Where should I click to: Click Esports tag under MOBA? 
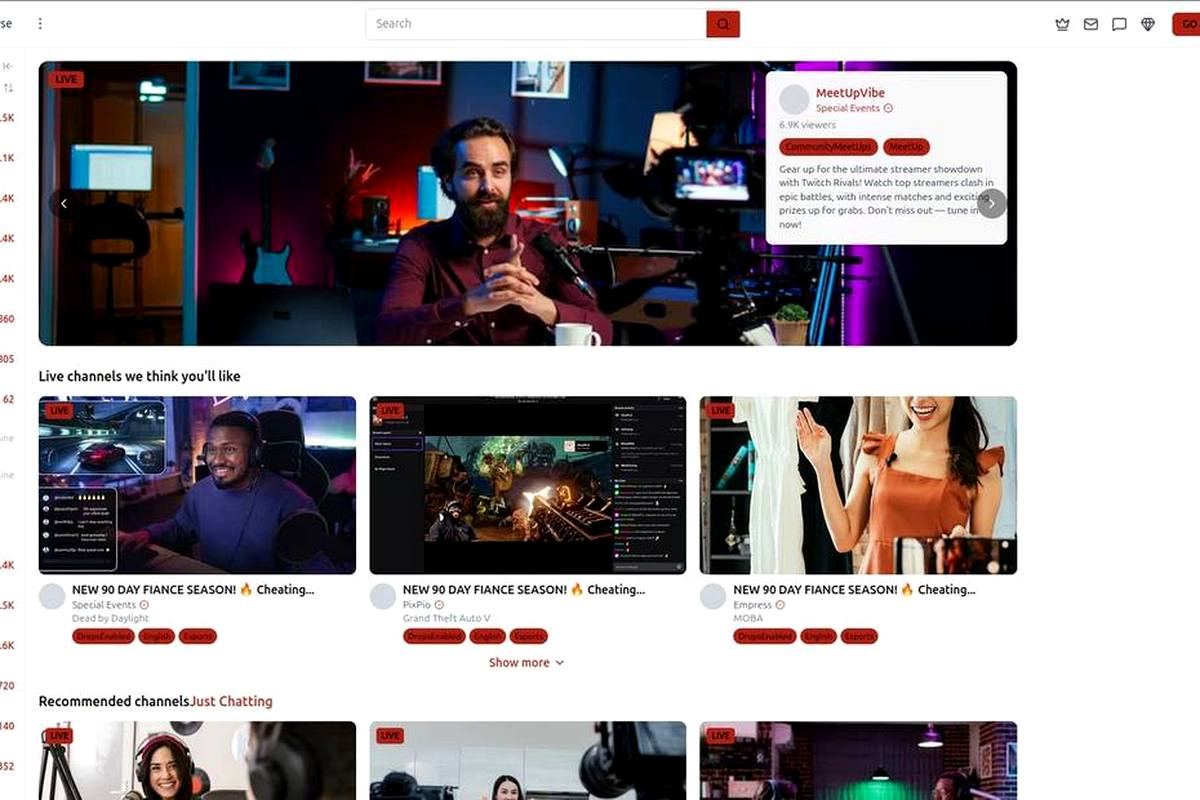[859, 636]
